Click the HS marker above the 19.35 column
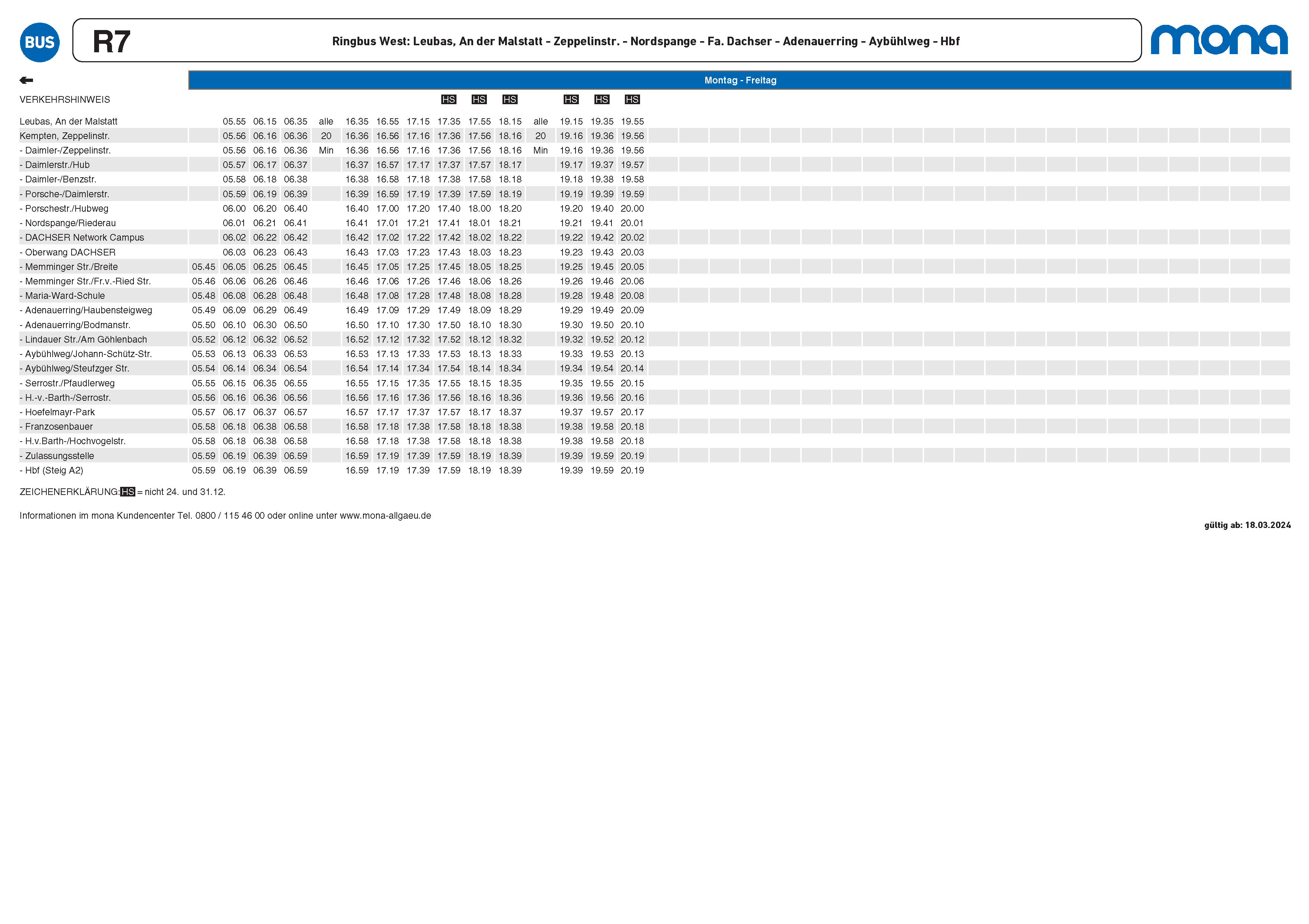The image size is (1309, 924). click(601, 99)
